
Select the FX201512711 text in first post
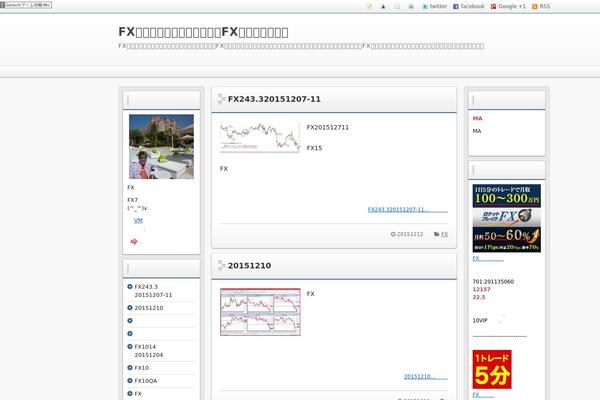pyautogui.click(x=328, y=127)
